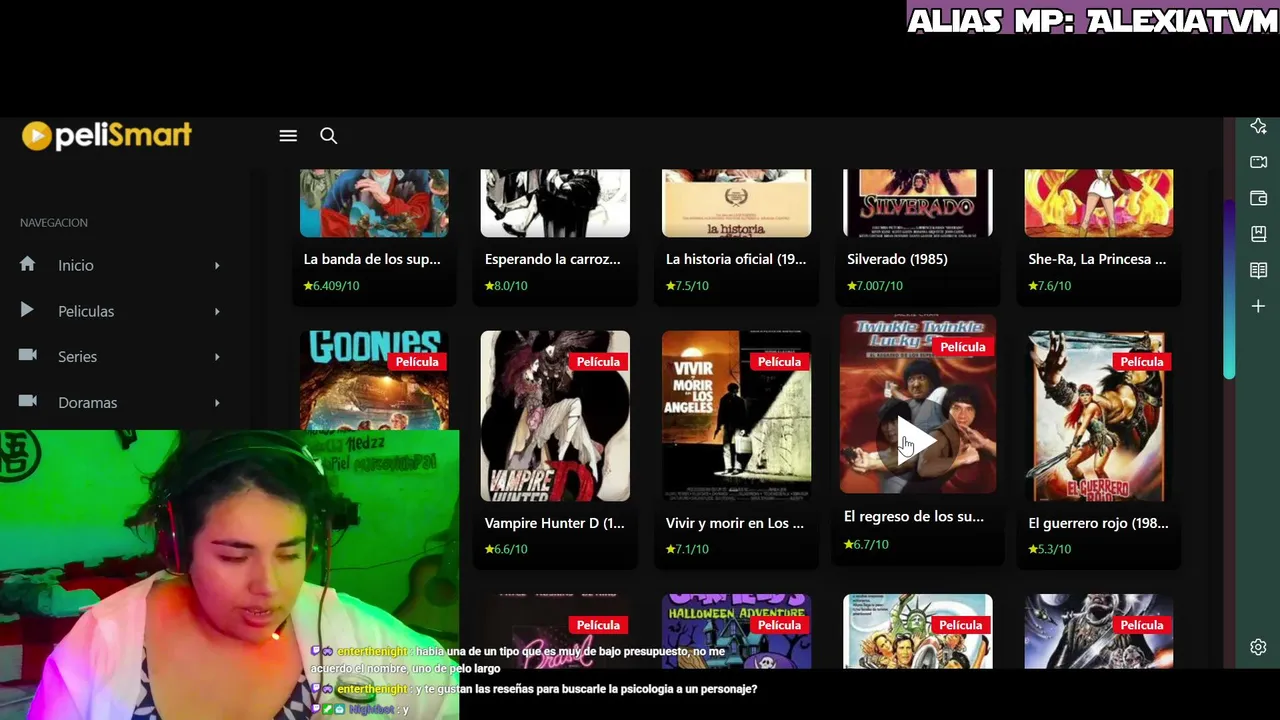Open Doramas in navigation

click(87, 403)
